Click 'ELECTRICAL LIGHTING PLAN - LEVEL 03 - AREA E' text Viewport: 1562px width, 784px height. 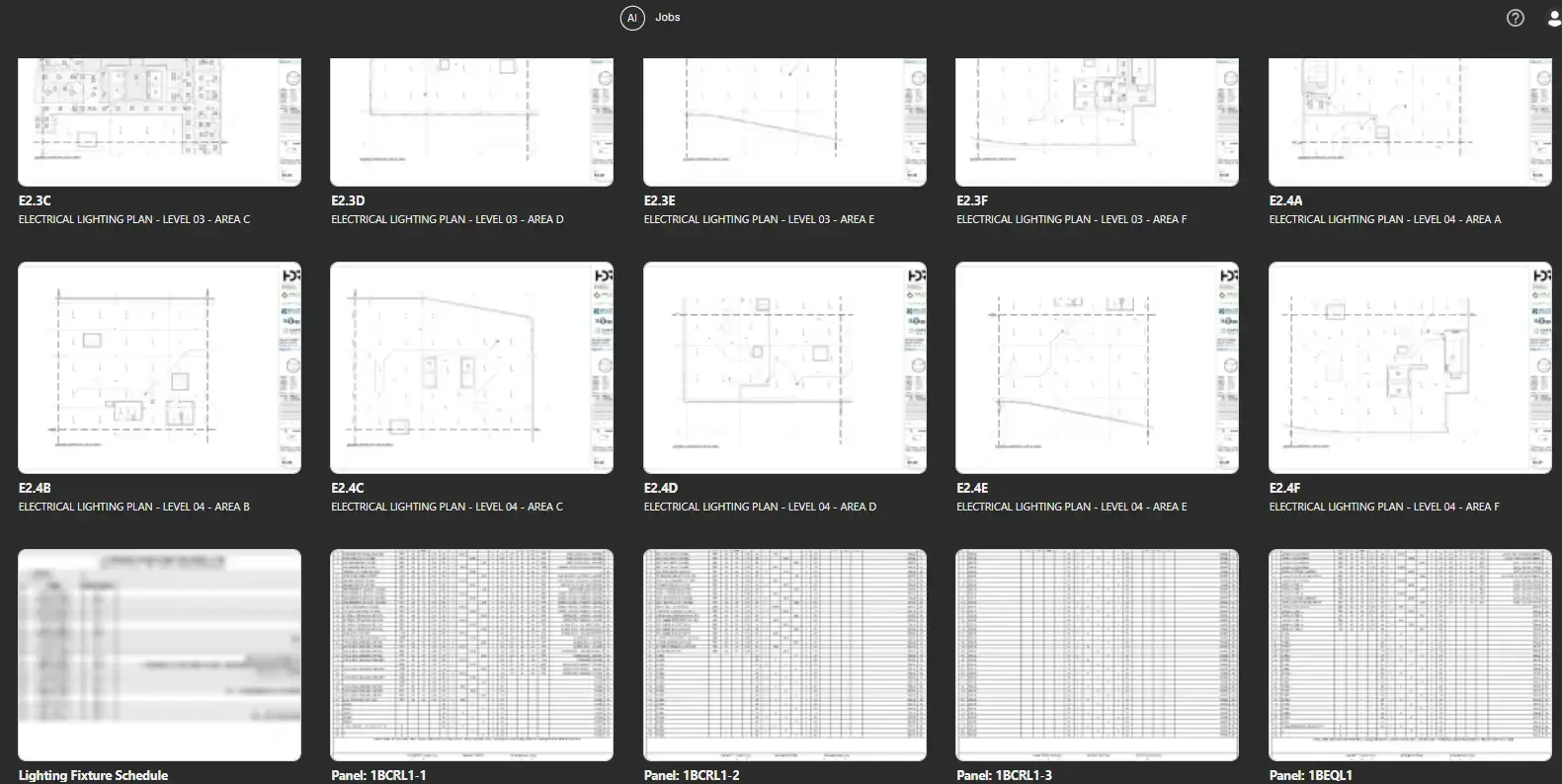tap(760, 219)
